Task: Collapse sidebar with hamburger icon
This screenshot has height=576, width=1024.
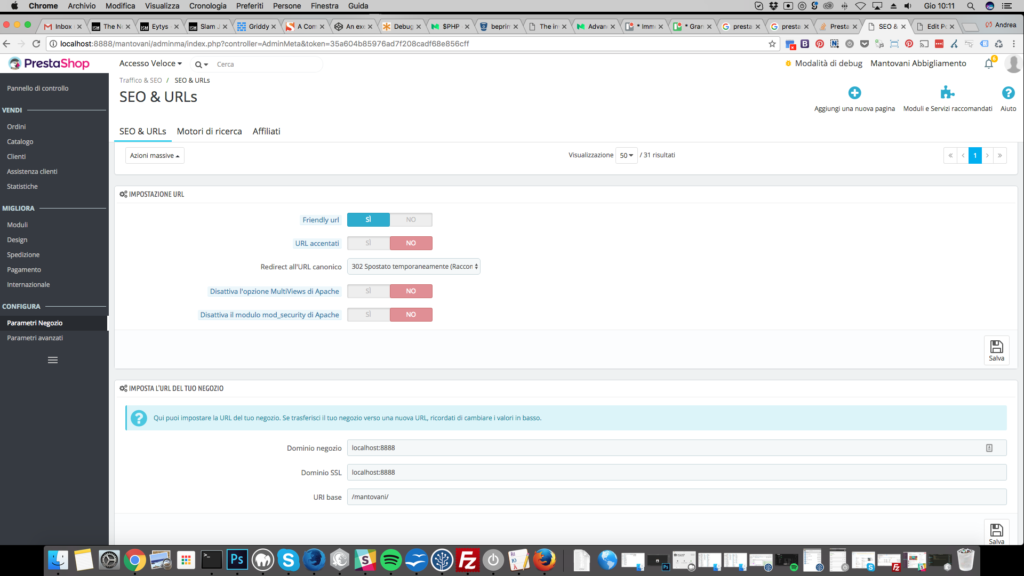Action: (x=53, y=360)
